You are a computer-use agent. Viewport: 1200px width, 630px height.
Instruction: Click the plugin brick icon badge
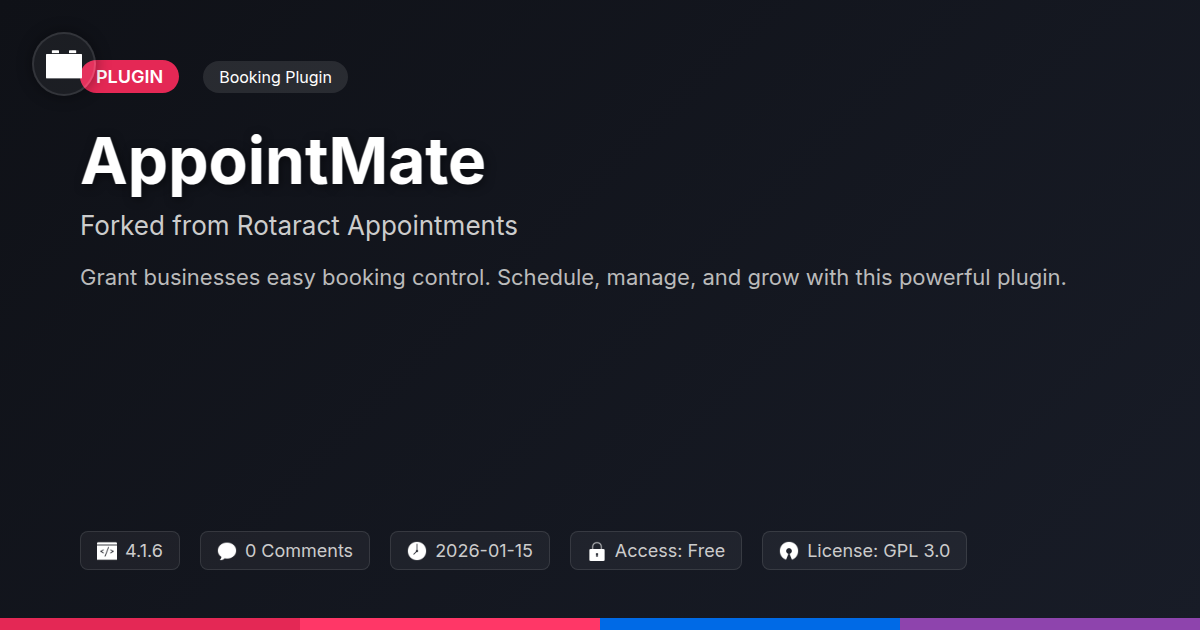[64, 64]
